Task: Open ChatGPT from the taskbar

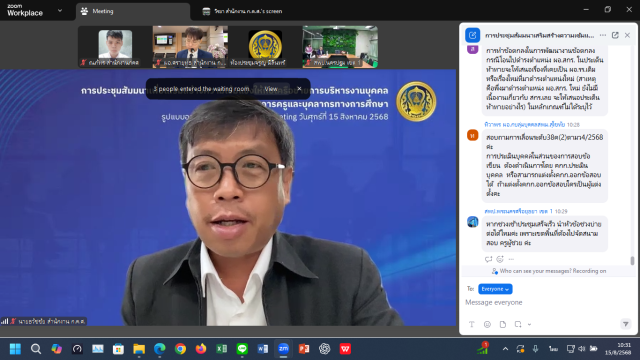Action: [324, 349]
